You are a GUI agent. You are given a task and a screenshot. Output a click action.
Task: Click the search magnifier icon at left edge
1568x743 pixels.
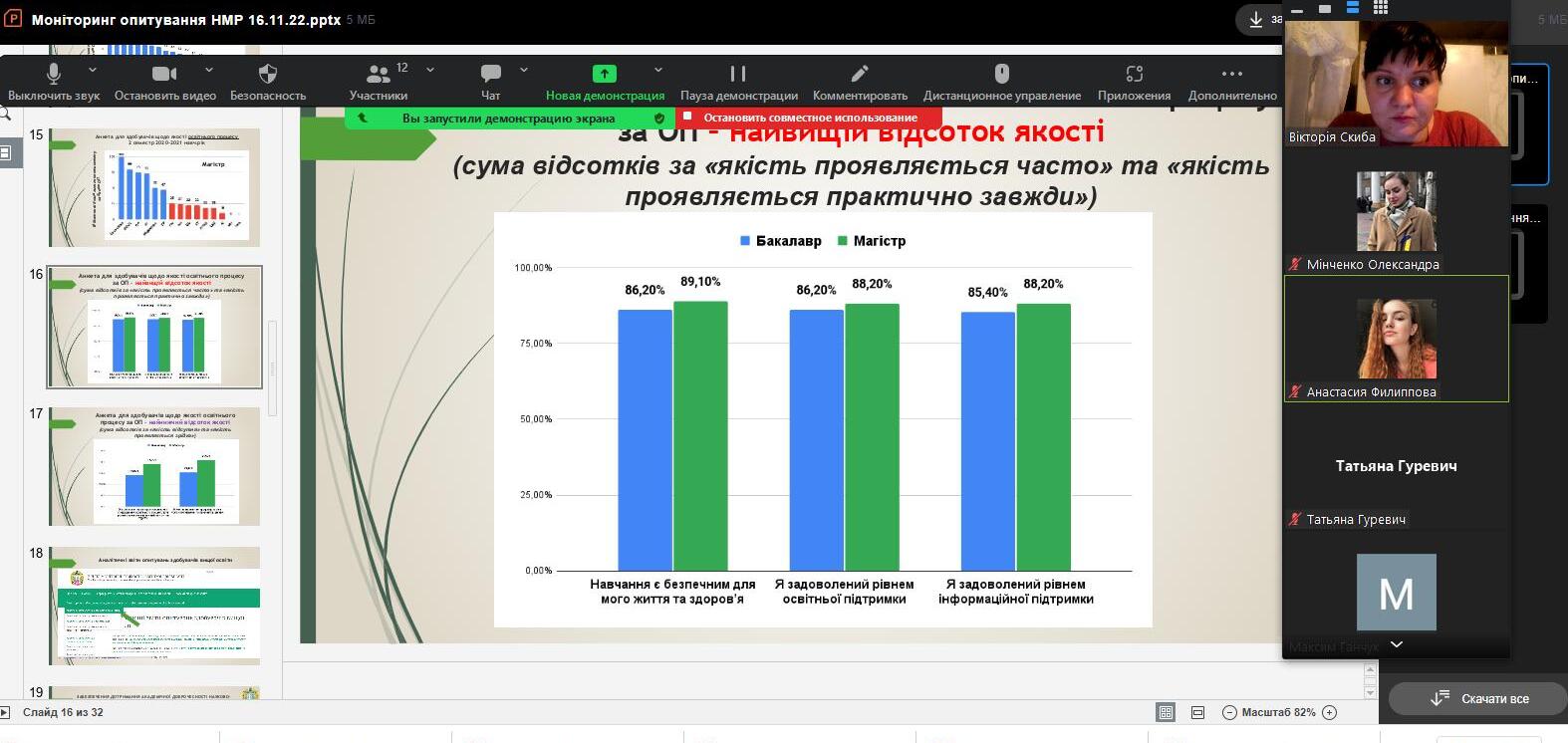(x=5, y=115)
